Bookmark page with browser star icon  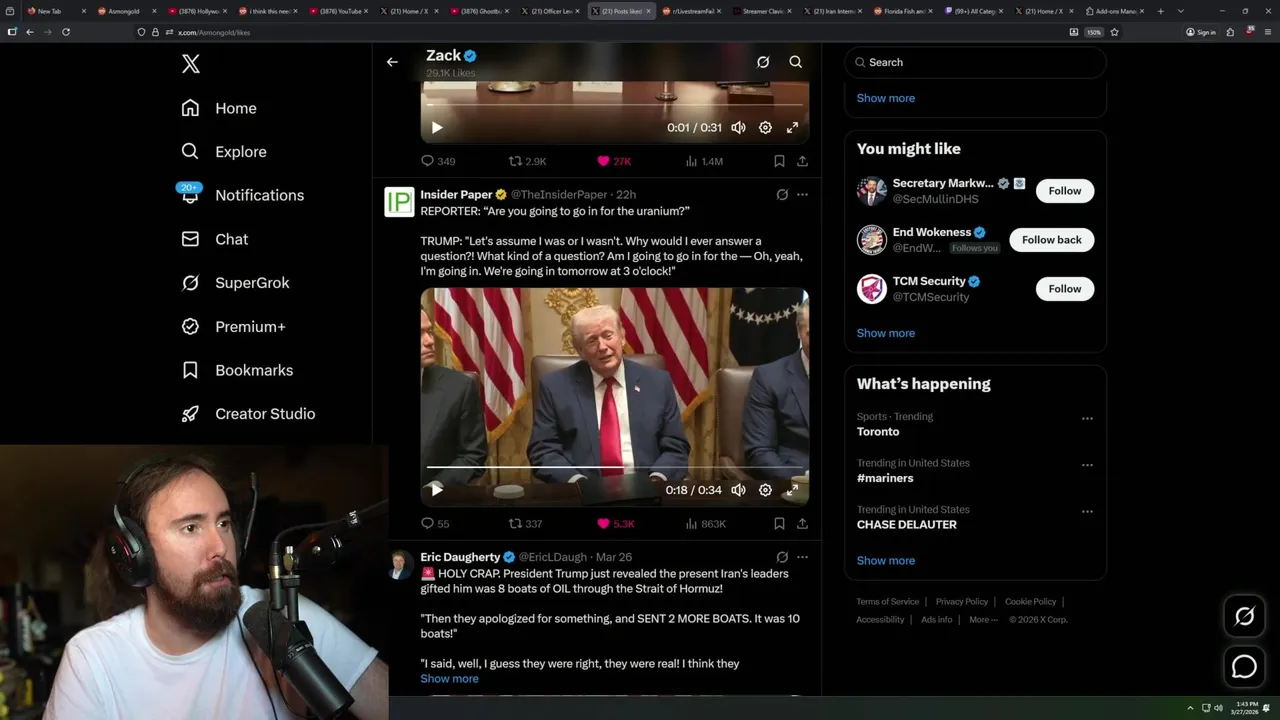(1114, 32)
